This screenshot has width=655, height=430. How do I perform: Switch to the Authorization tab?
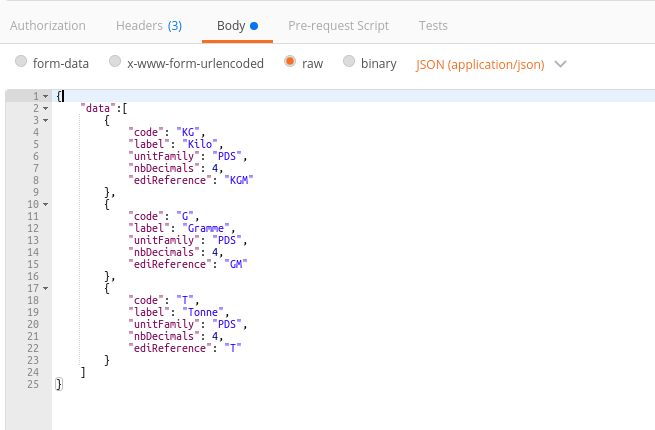pyautogui.click(x=48, y=25)
